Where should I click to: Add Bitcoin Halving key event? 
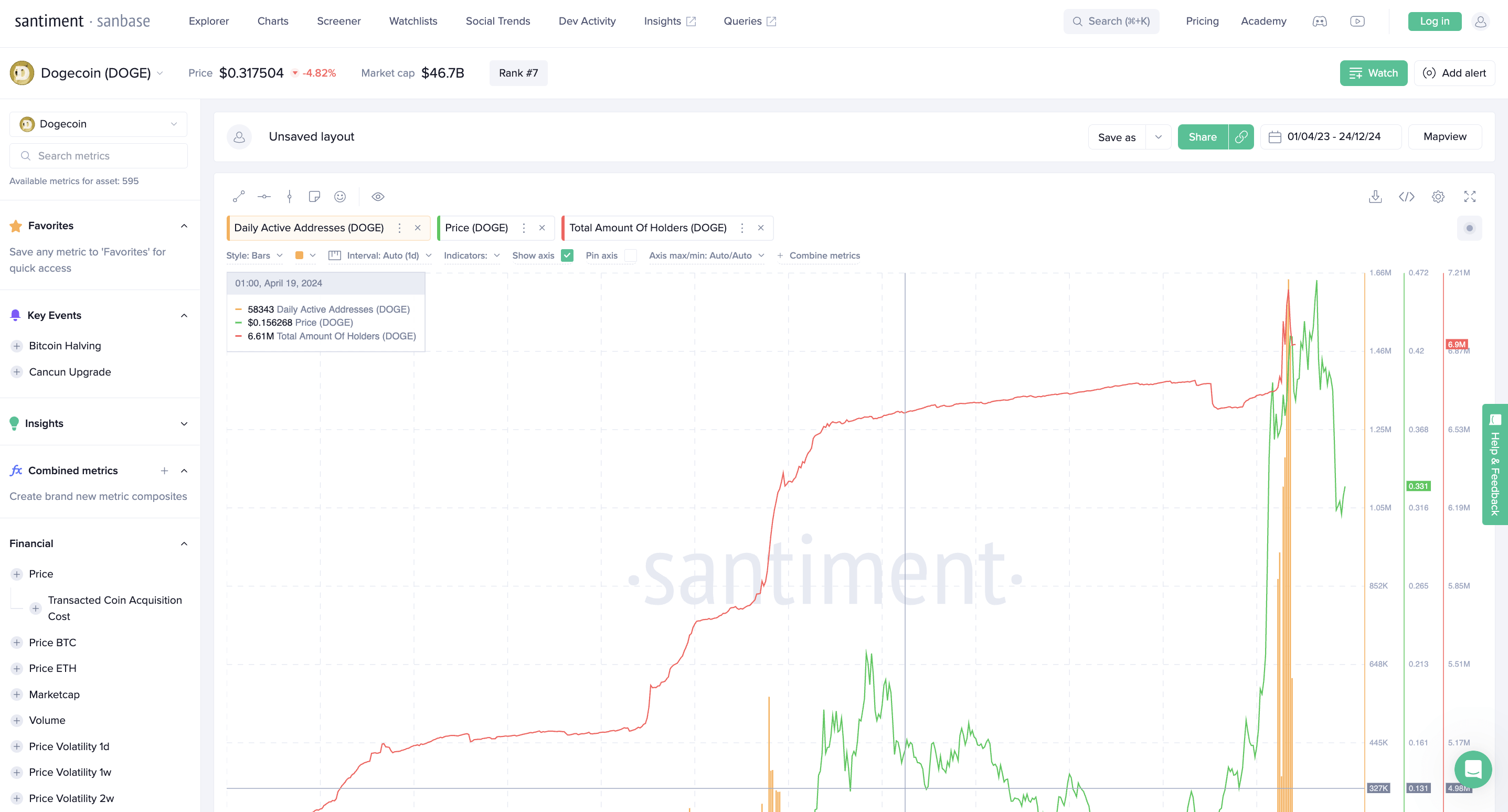[x=17, y=346]
